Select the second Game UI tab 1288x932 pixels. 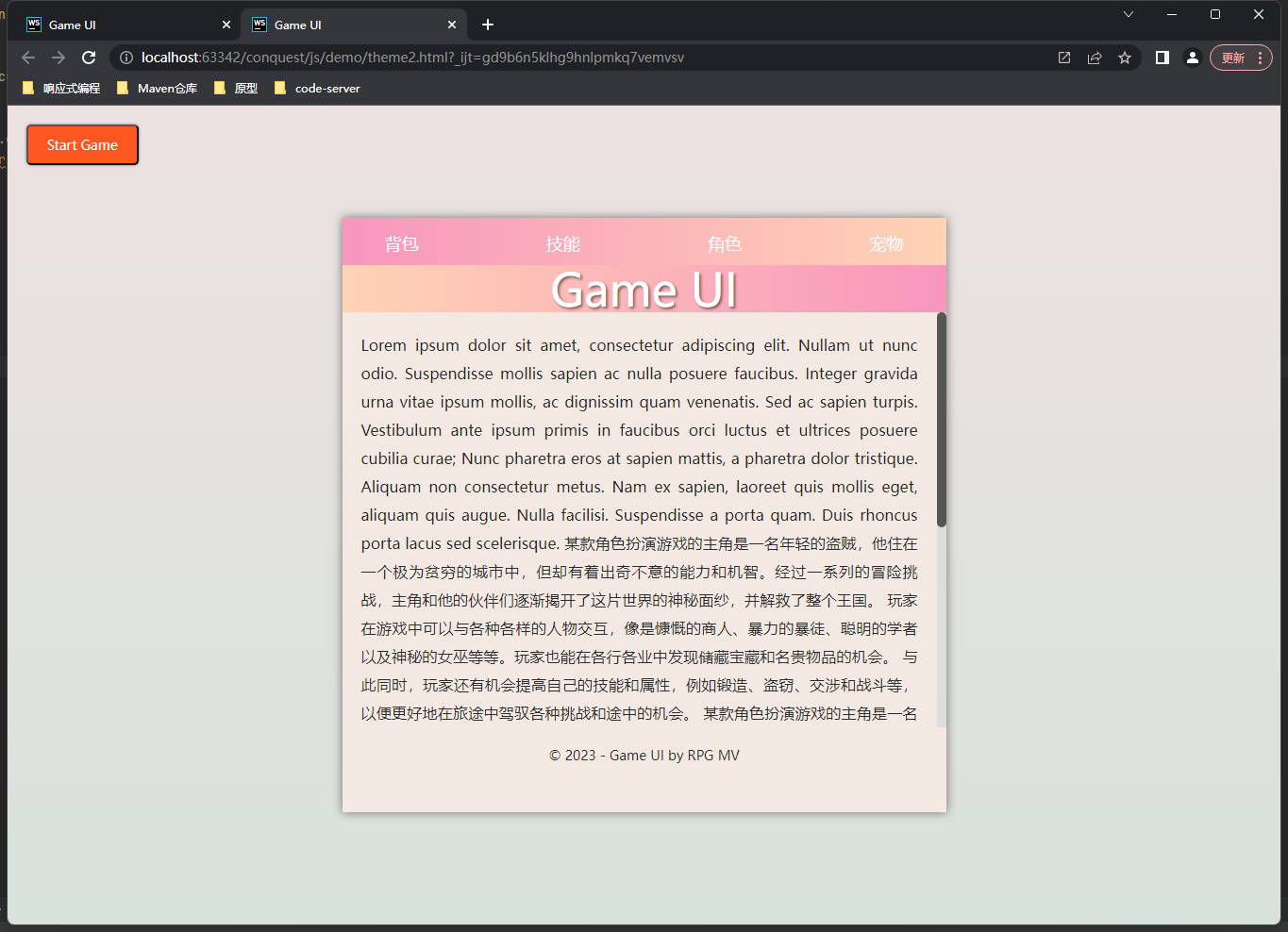pyautogui.click(x=354, y=25)
